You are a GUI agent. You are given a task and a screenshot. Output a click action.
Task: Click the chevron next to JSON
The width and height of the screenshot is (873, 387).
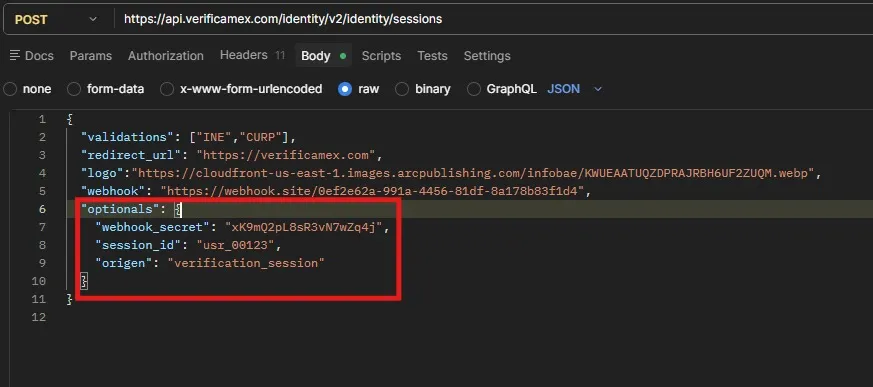(x=598, y=89)
